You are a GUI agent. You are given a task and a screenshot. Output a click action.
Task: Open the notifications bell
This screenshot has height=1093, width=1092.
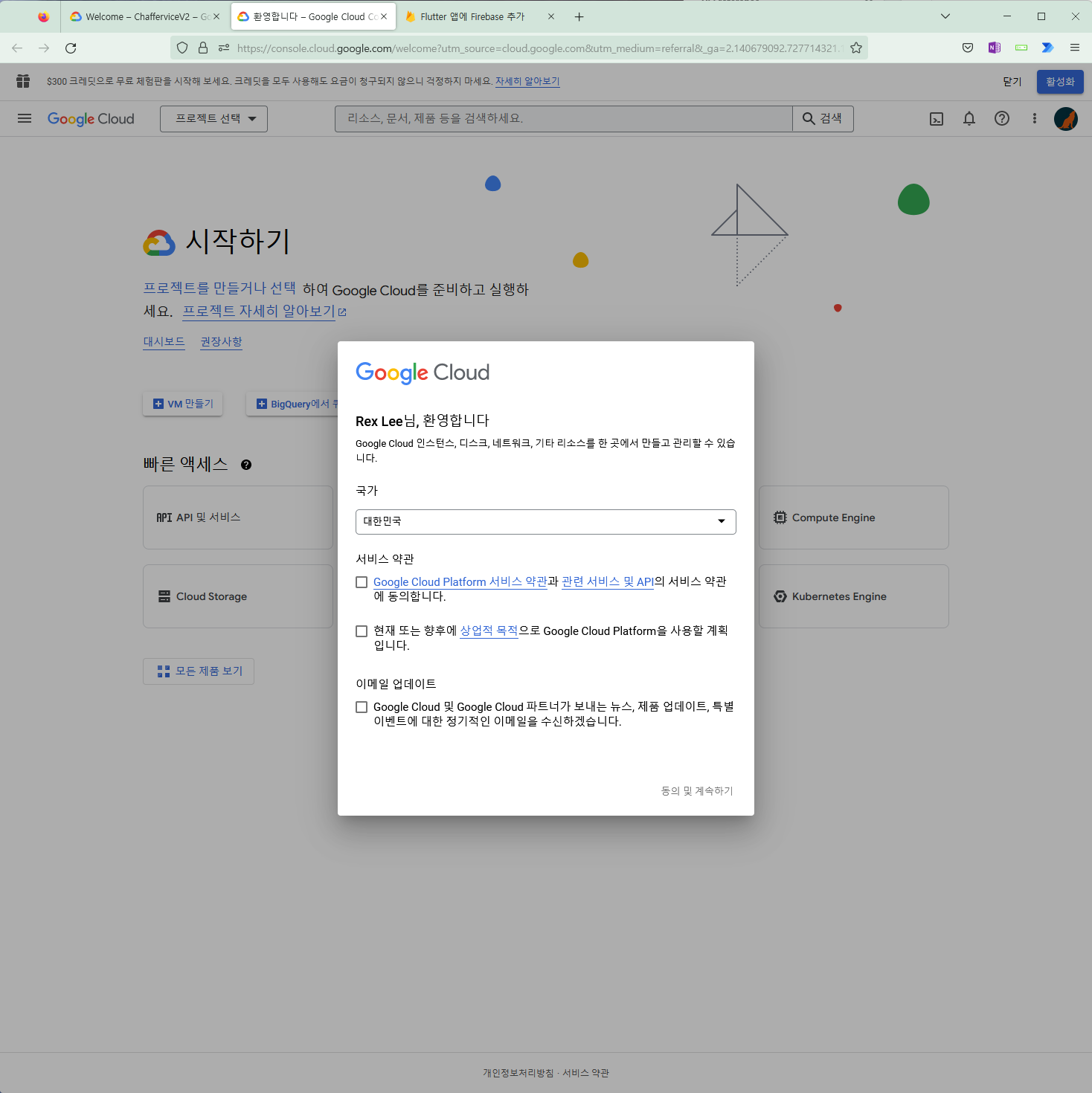969,119
